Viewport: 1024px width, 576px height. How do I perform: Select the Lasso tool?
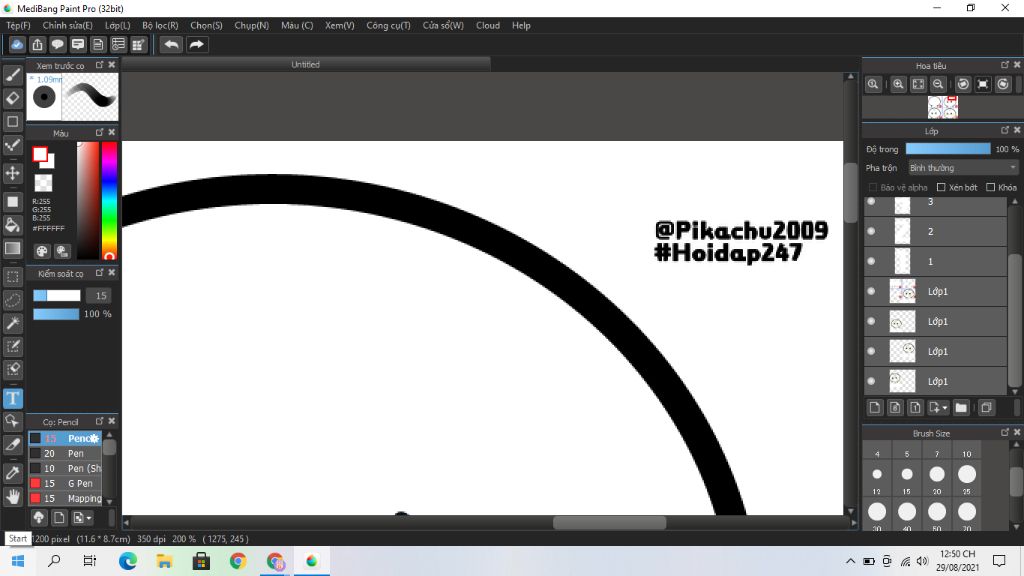(12, 300)
